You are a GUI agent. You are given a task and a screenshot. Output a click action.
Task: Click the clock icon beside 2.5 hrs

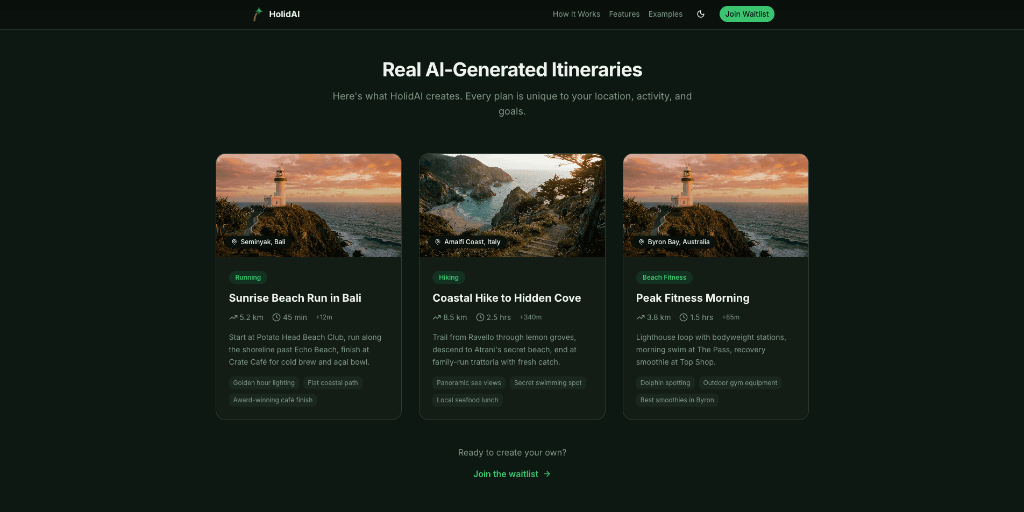coord(480,317)
